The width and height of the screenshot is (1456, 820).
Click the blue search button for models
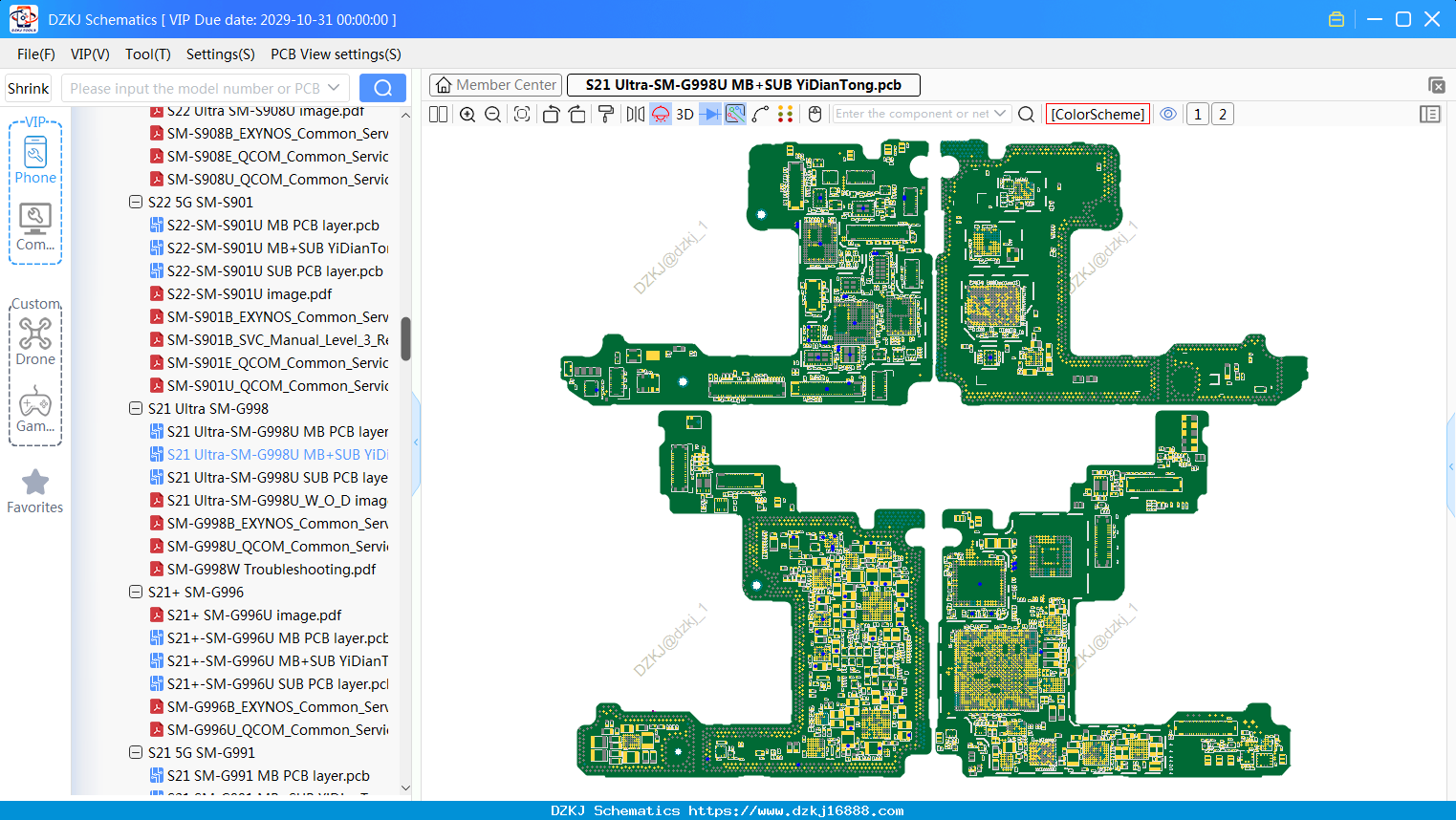coord(382,88)
